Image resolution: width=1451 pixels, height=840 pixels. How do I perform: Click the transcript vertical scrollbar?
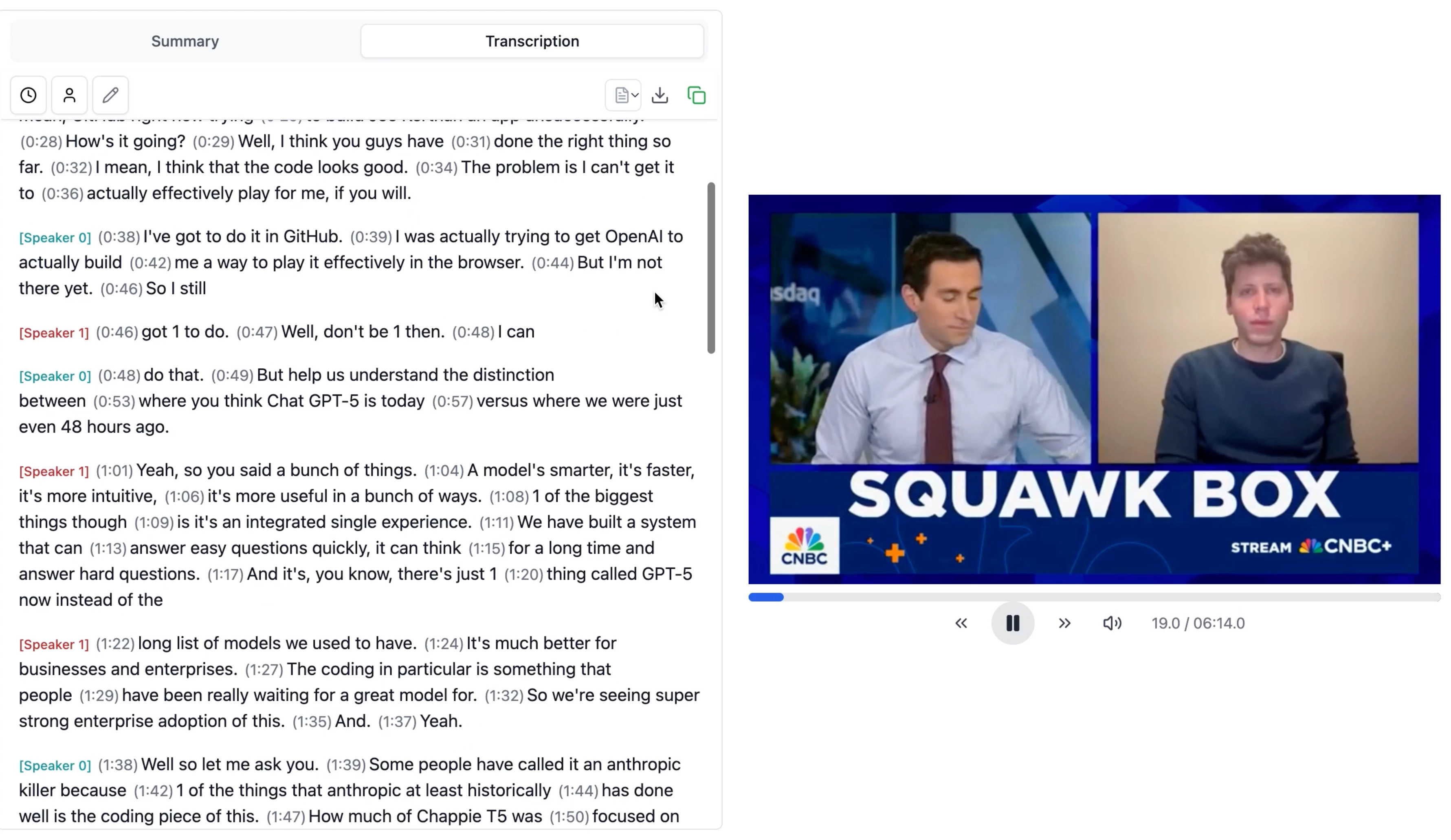711,268
